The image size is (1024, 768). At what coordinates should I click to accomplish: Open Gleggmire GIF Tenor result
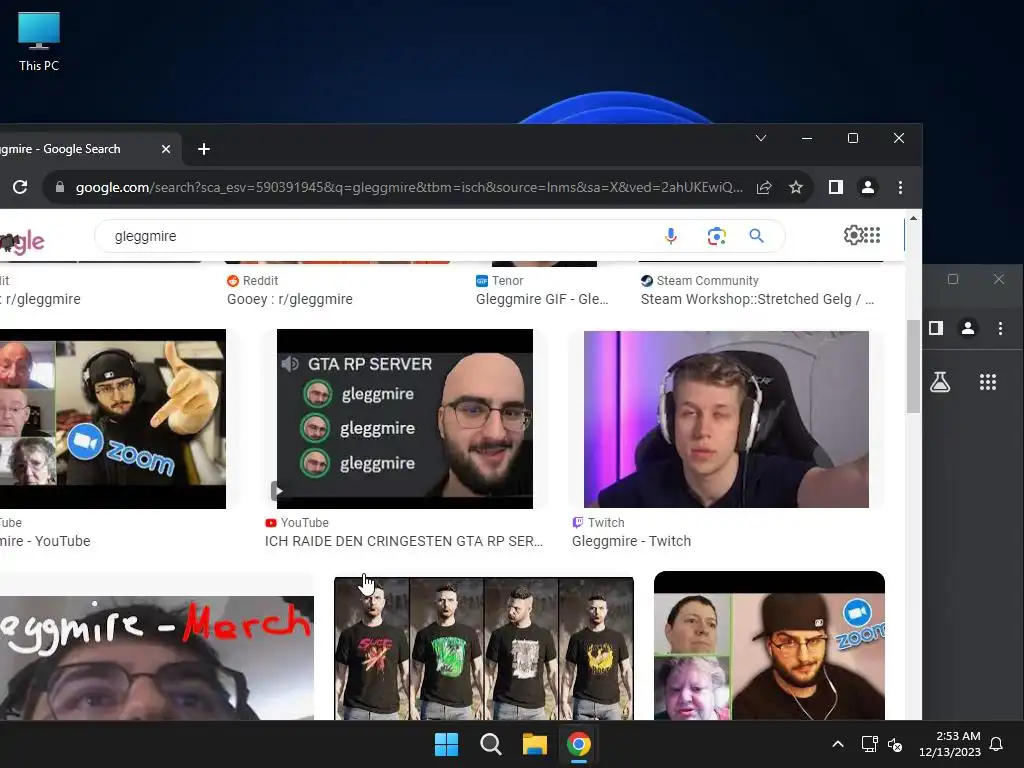pos(542,299)
